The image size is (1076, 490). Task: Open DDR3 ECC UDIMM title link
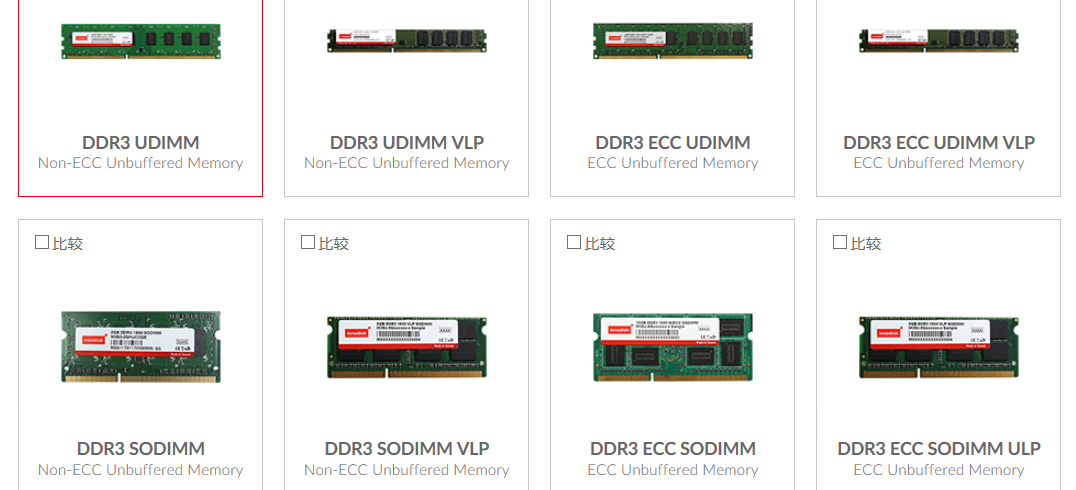tap(672, 143)
